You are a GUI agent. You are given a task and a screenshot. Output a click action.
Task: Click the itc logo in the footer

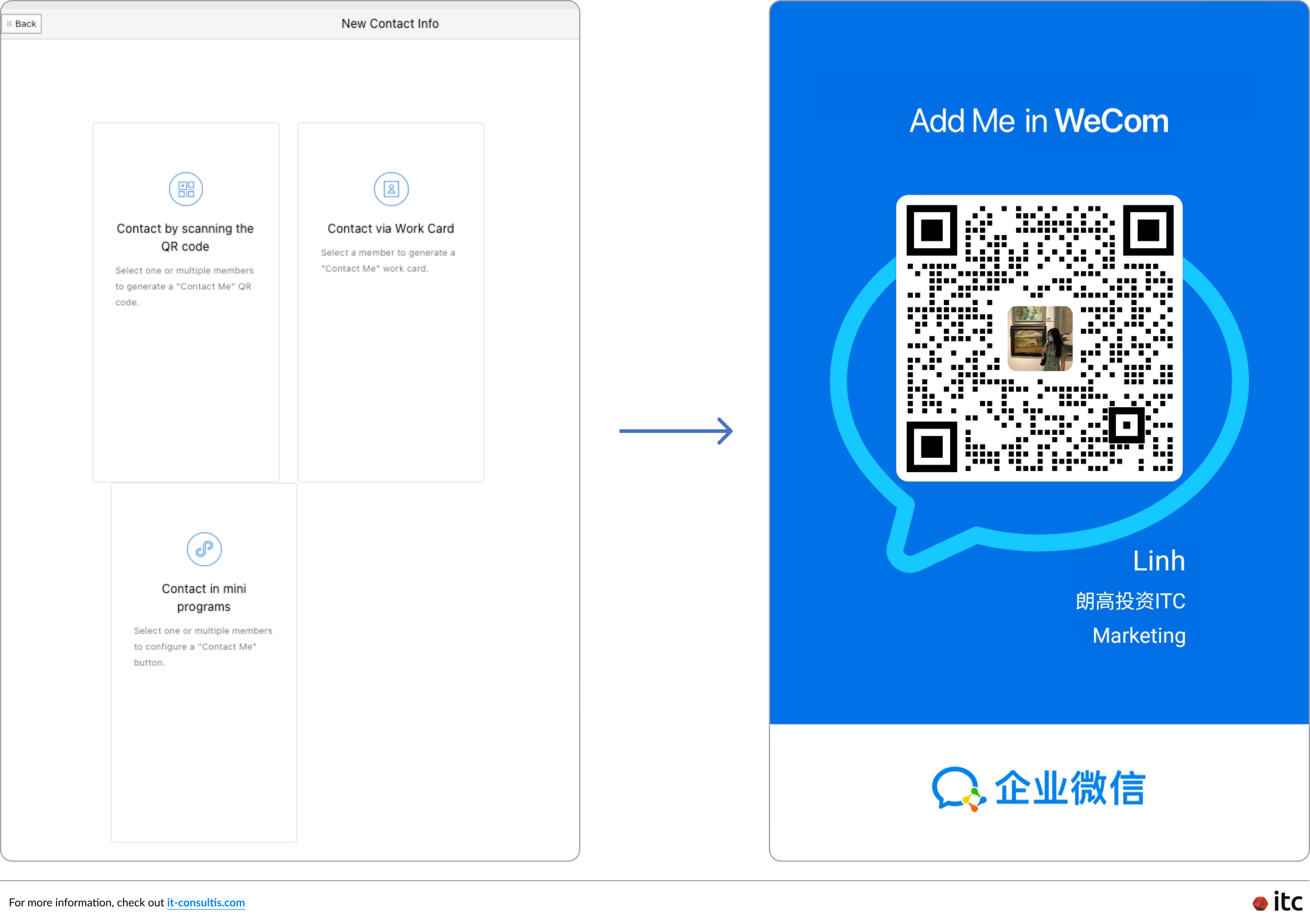(x=1278, y=902)
